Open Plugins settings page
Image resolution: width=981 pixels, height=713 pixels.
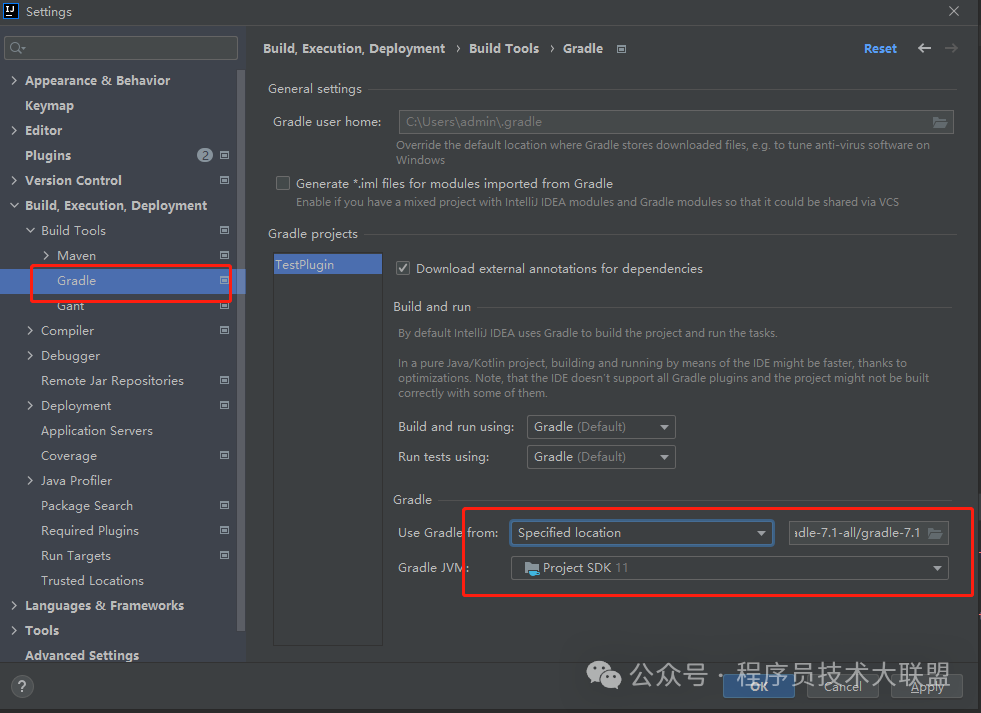tap(48, 155)
